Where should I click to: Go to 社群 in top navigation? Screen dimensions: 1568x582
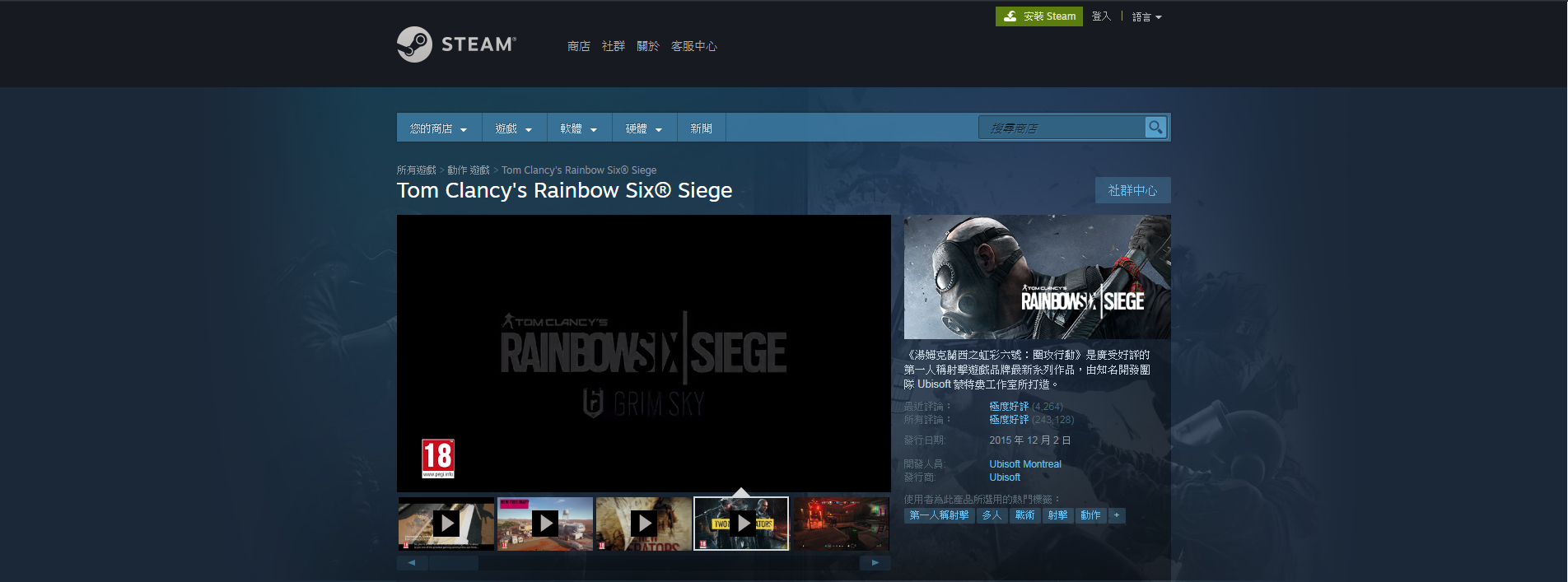613,46
